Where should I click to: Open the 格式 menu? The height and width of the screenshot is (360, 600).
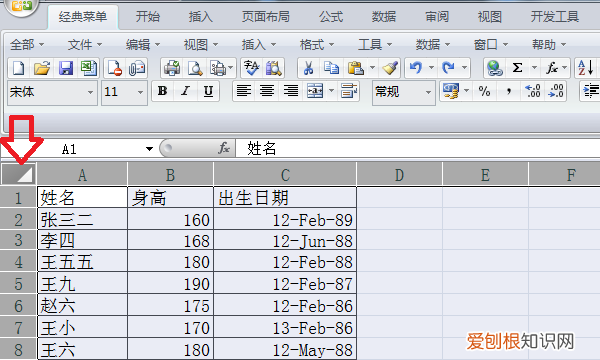[x=317, y=45]
